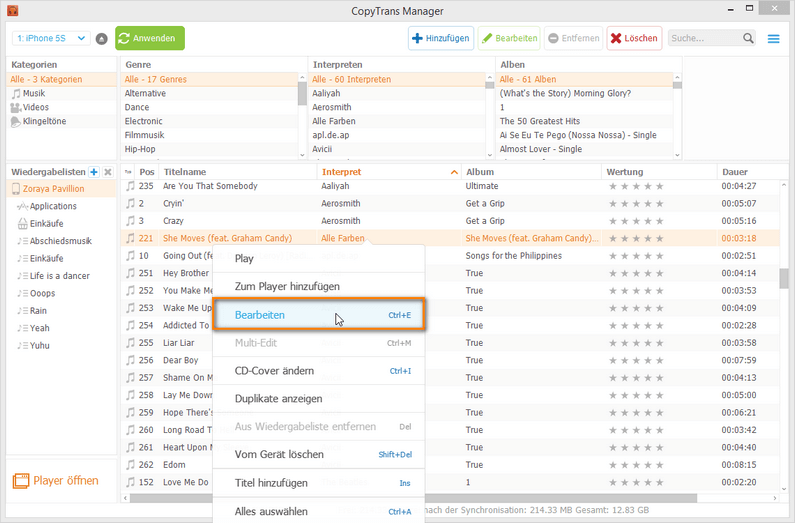Click the search magnifier icon
Viewport: 795px width, 523px height.
point(748,38)
